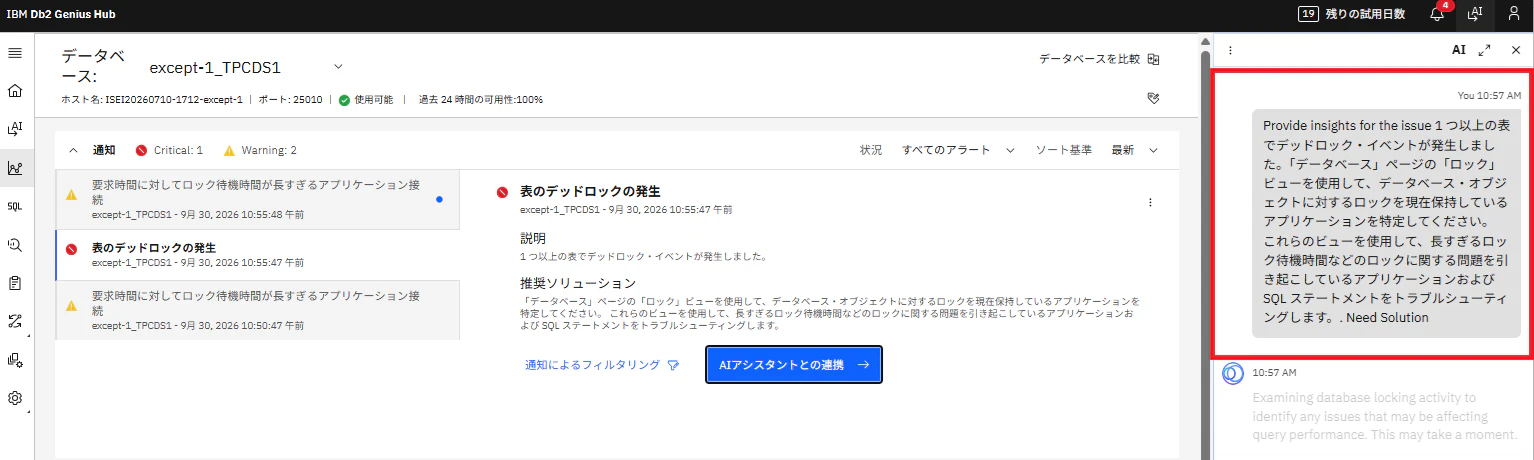1534x460 pixels.
Task: Click the 24-hour availability 100% text
Action: click(x=481, y=100)
